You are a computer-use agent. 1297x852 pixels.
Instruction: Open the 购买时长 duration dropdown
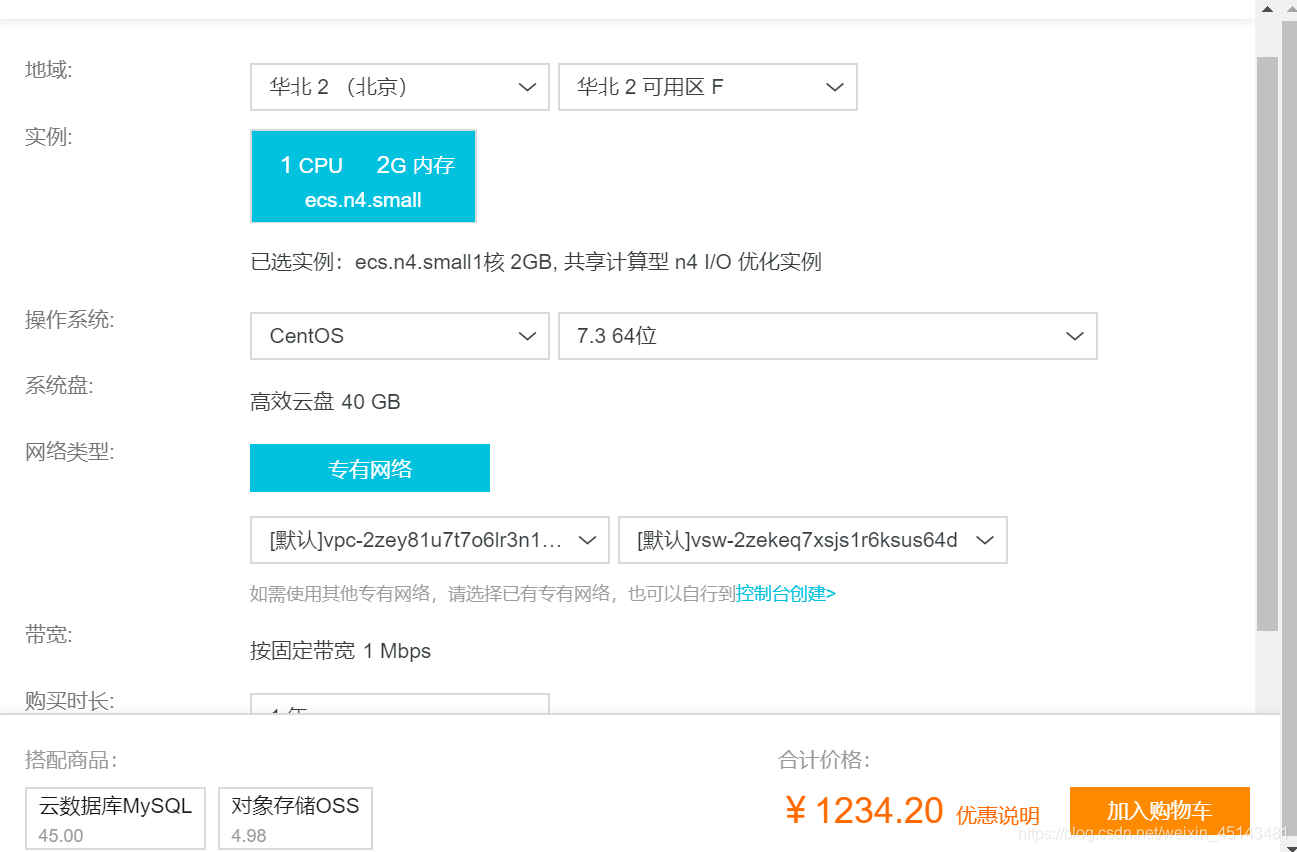400,704
